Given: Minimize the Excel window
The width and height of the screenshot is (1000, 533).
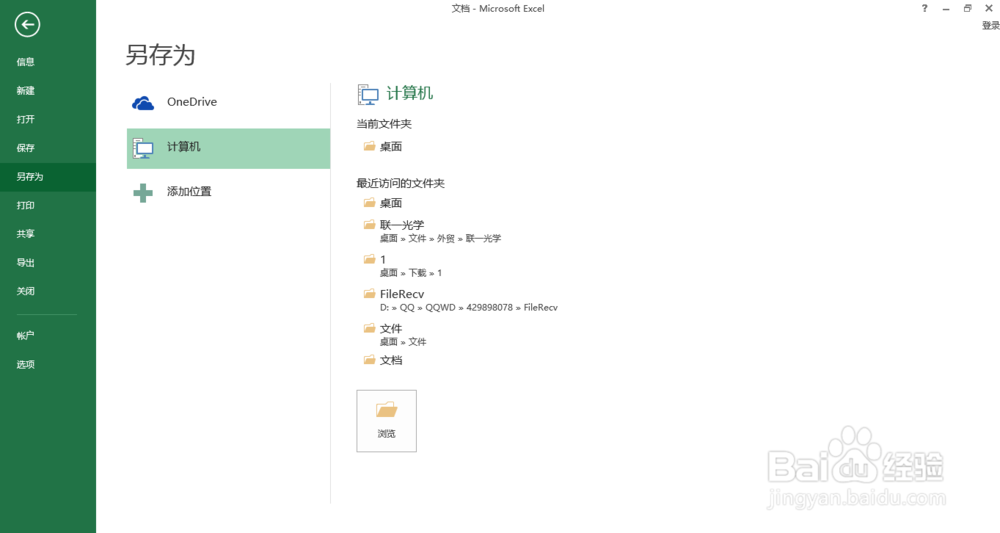Looking at the screenshot, I should point(946,8).
